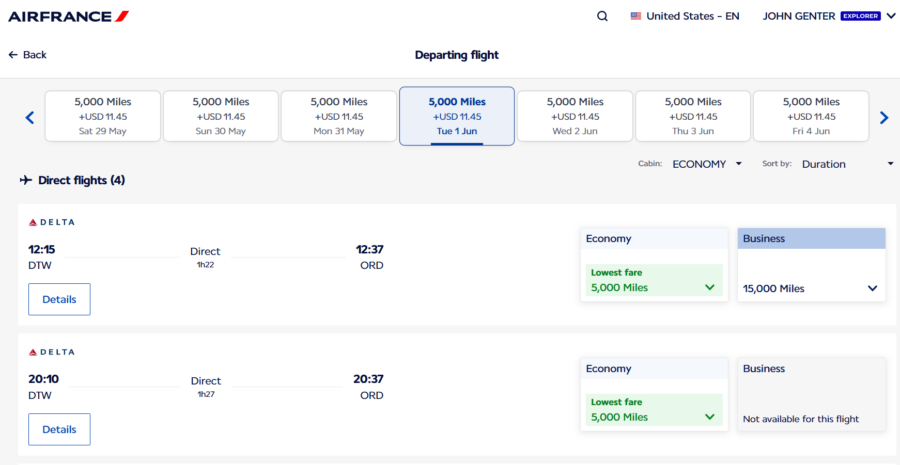
Task: Click the 20:10 departure time
Action: tap(44, 379)
